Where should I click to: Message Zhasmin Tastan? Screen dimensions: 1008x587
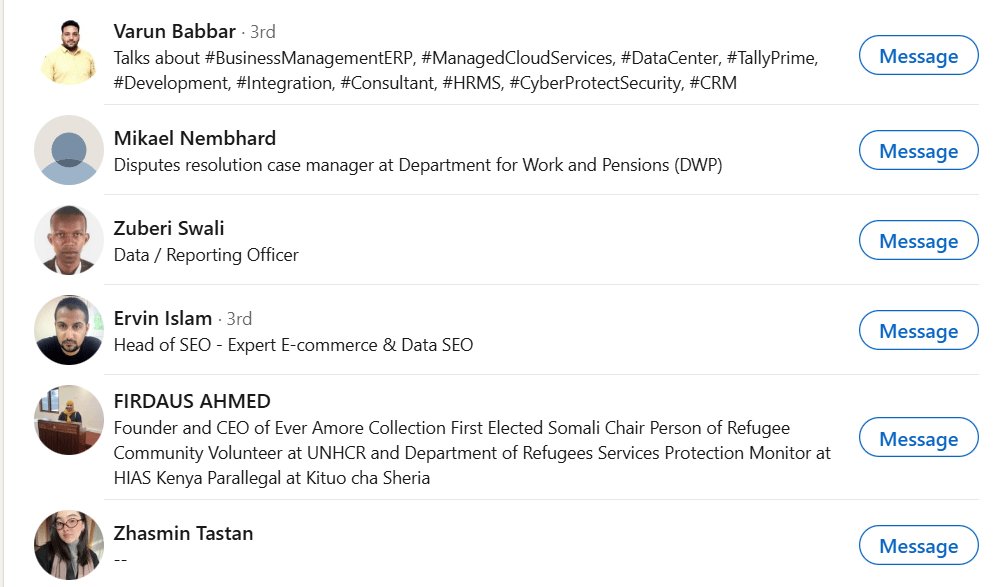(918, 546)
